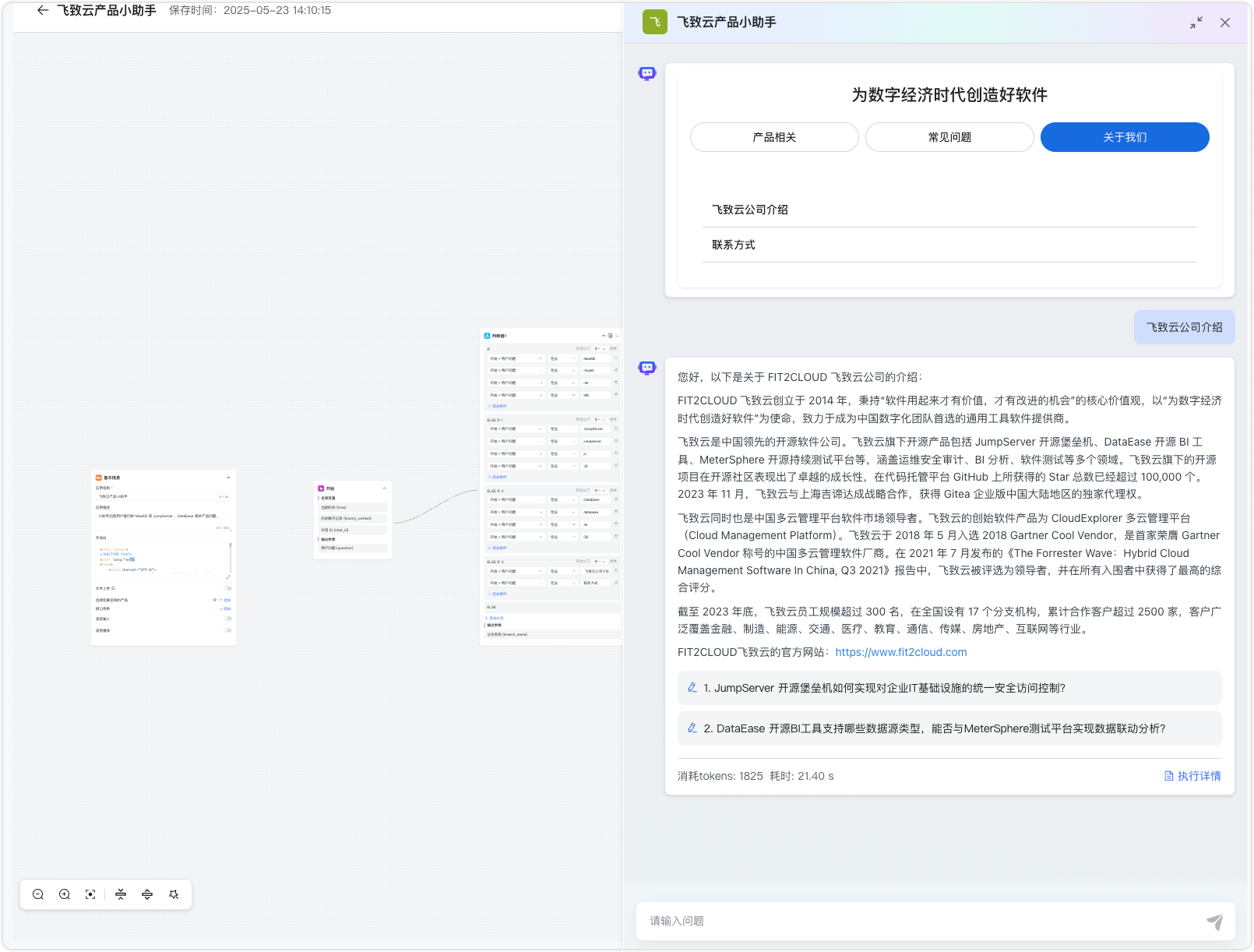Toggle the 语音输入 switch
1254x952 pixels.
pyautogui.click(x=227, y=619)
